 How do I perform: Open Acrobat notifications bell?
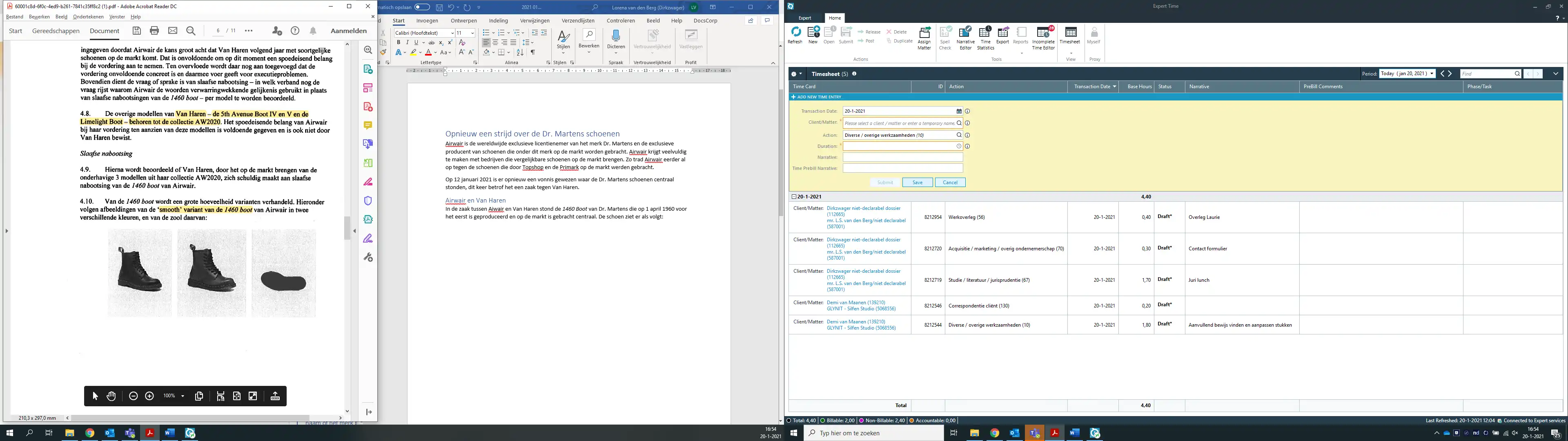pos(313,31)
